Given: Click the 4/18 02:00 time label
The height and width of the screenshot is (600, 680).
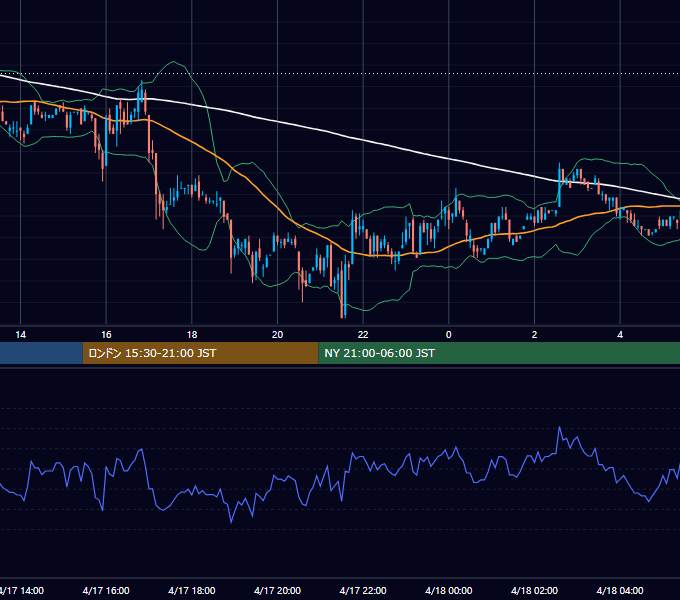Looking at the screenshot, I should [534, 590].
